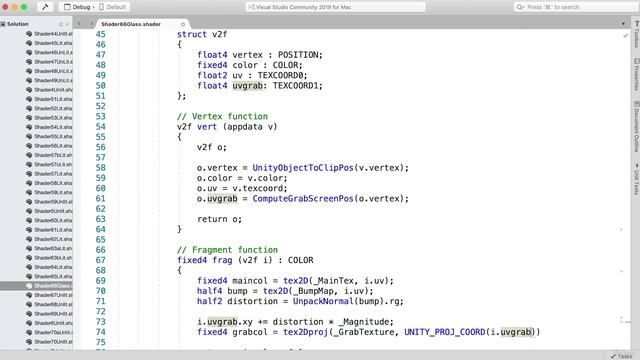The height and width of the screenshot is (360, 640).
Task: Click 'struct v2f' on line 45
Action: (202, 34)
